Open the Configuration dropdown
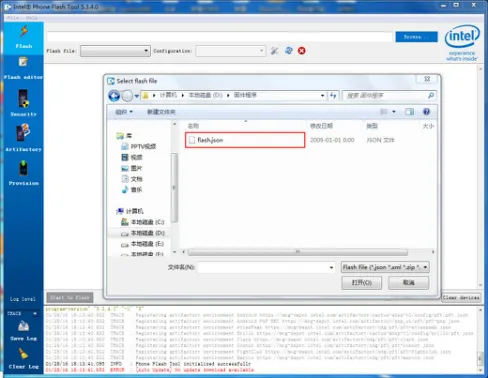488x378 pixels. (x=231, y=51)
